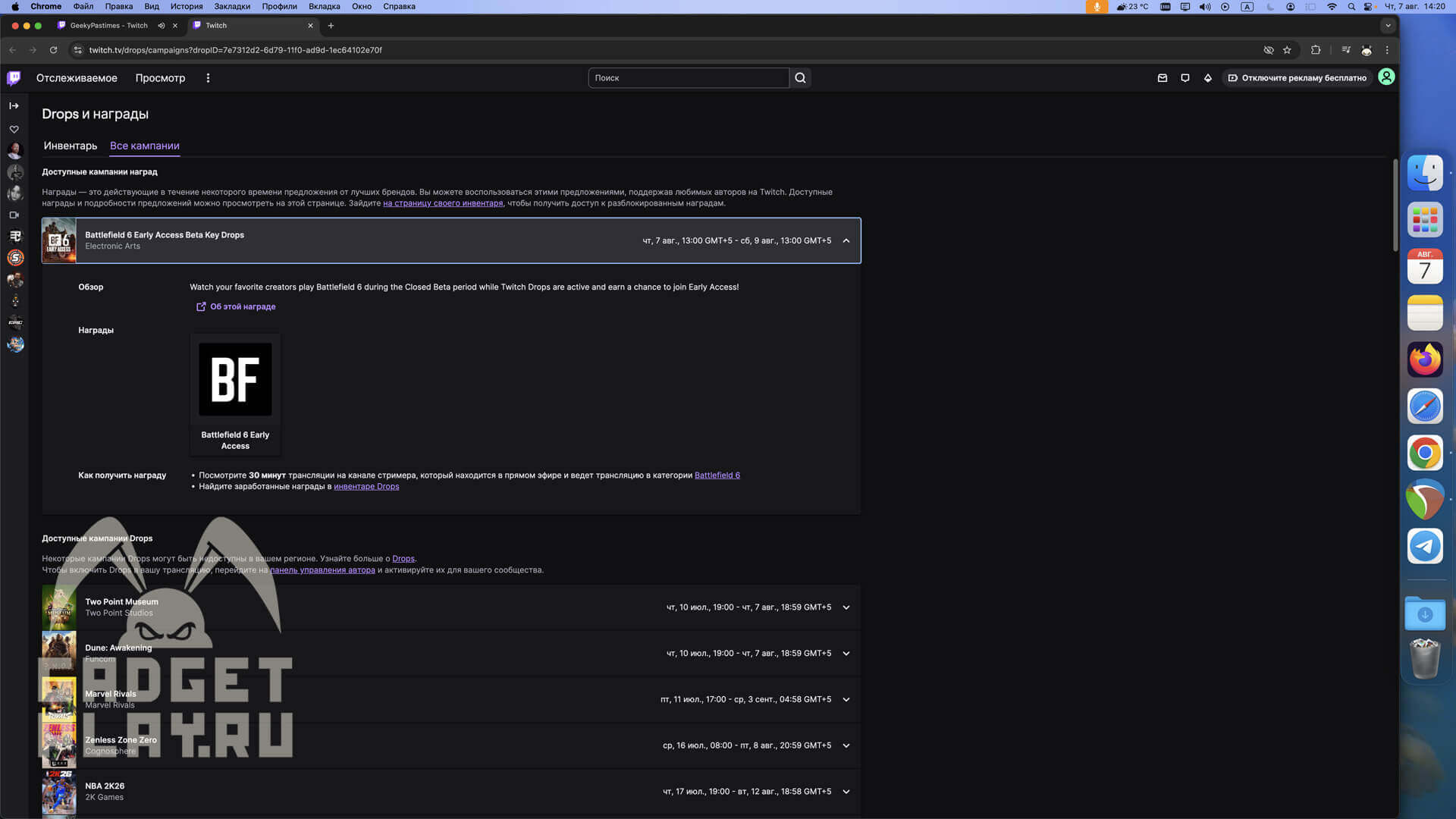
Task: Open Safari from the dock
Action: (1425, 406)
